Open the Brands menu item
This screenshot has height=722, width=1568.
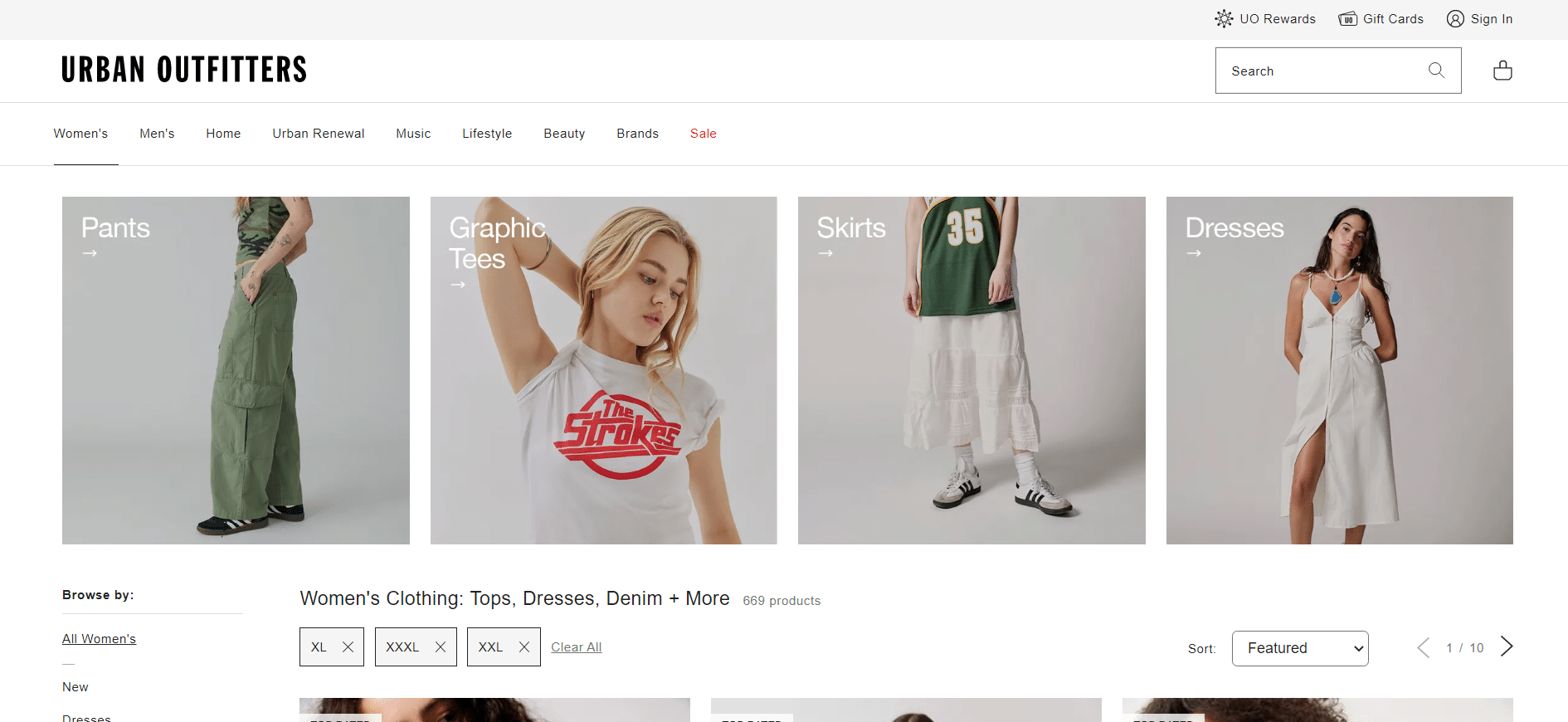pos(637,134)
